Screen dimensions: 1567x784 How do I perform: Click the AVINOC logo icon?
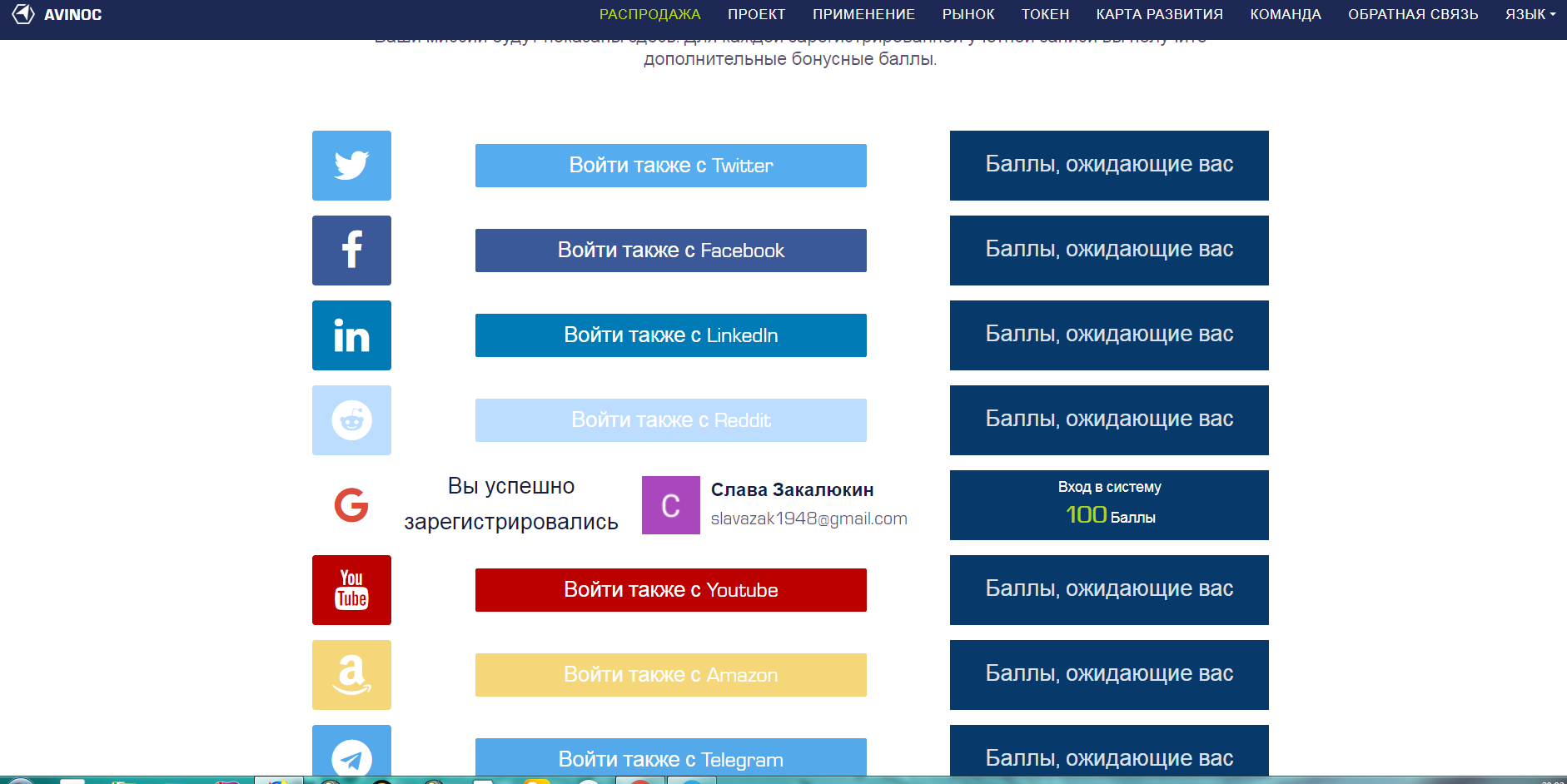pos(23,14)
